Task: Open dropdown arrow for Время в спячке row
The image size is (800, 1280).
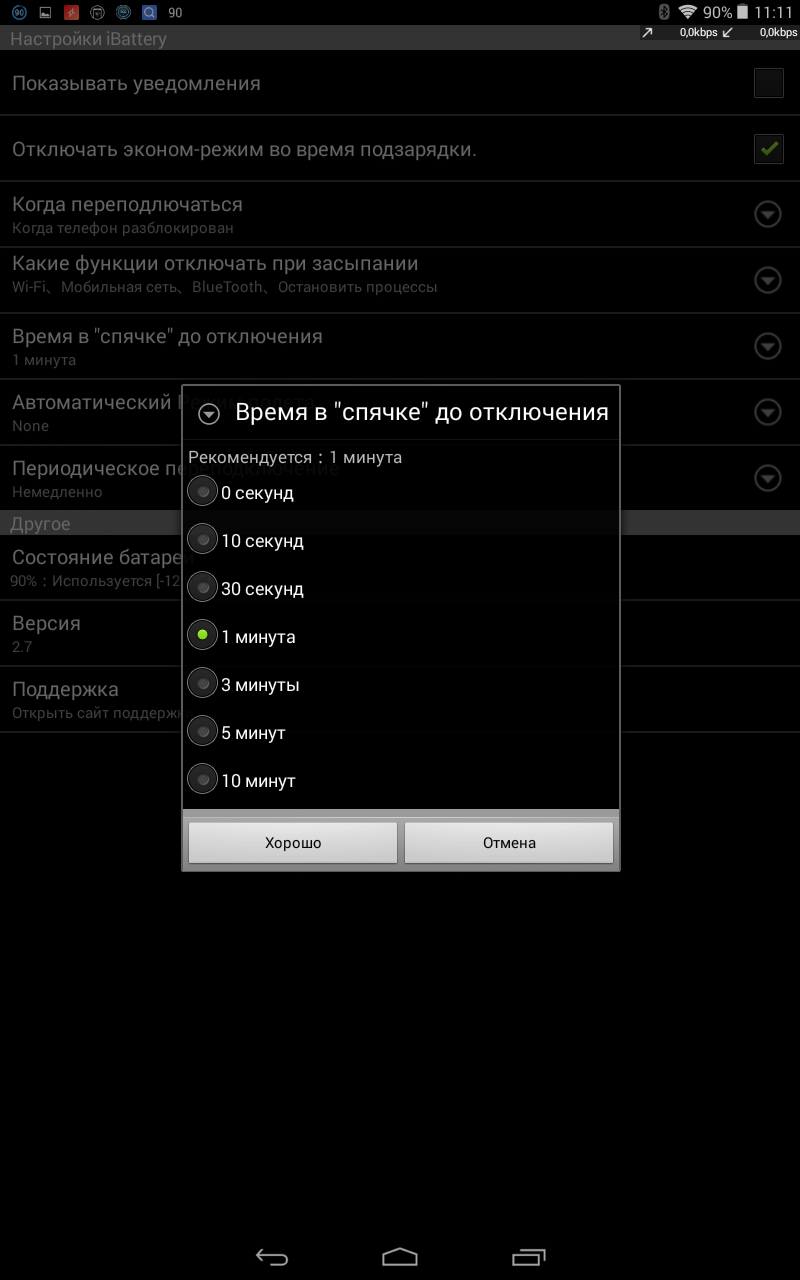Action: point(767,346)
